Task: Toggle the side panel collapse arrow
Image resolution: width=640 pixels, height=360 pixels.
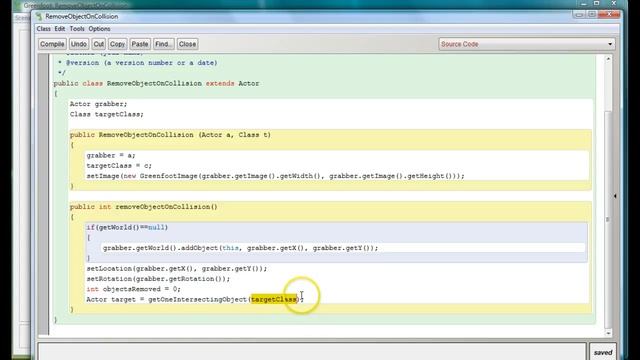Action: tap(615, 196)
